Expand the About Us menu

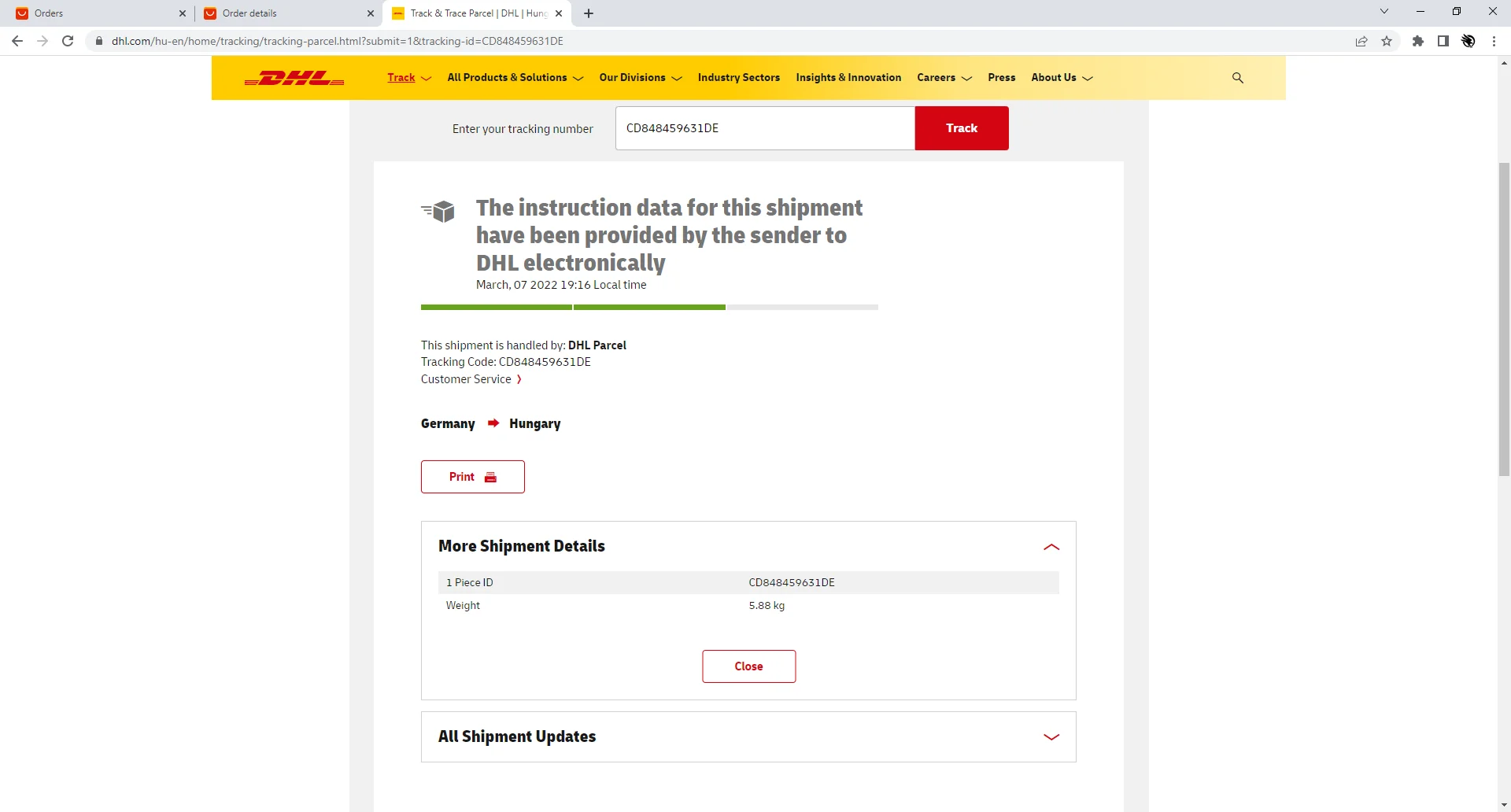tap(1062, 78)
